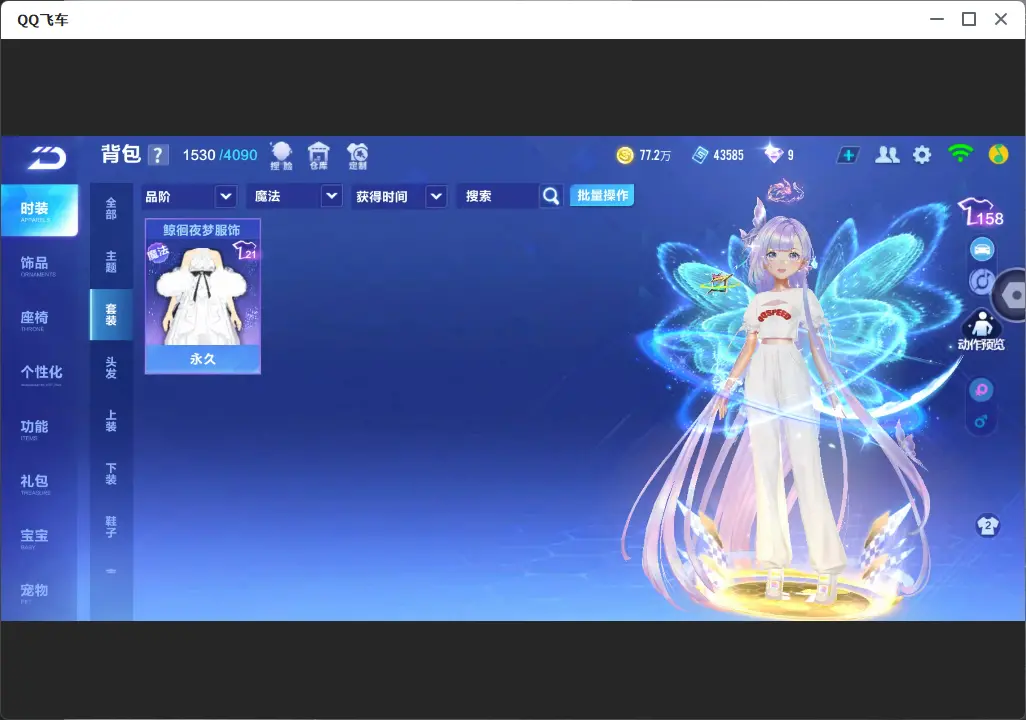This screenshot has width=1026, height=720.
Task: Tap the floating hexagon assistant button
Action: coord(1010,295)
